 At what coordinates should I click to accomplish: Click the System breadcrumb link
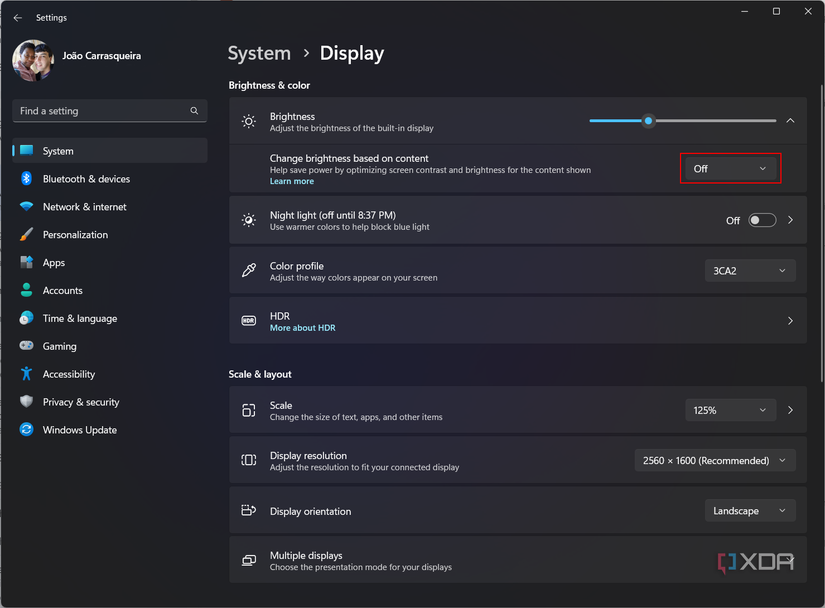pyautogui.click(x=259, y=54)
